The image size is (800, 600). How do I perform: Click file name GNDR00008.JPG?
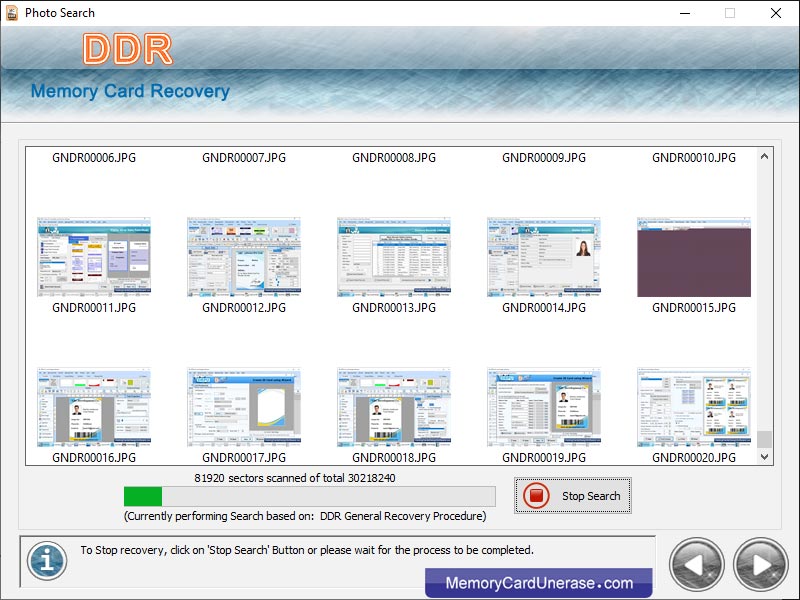pos(394,158)
